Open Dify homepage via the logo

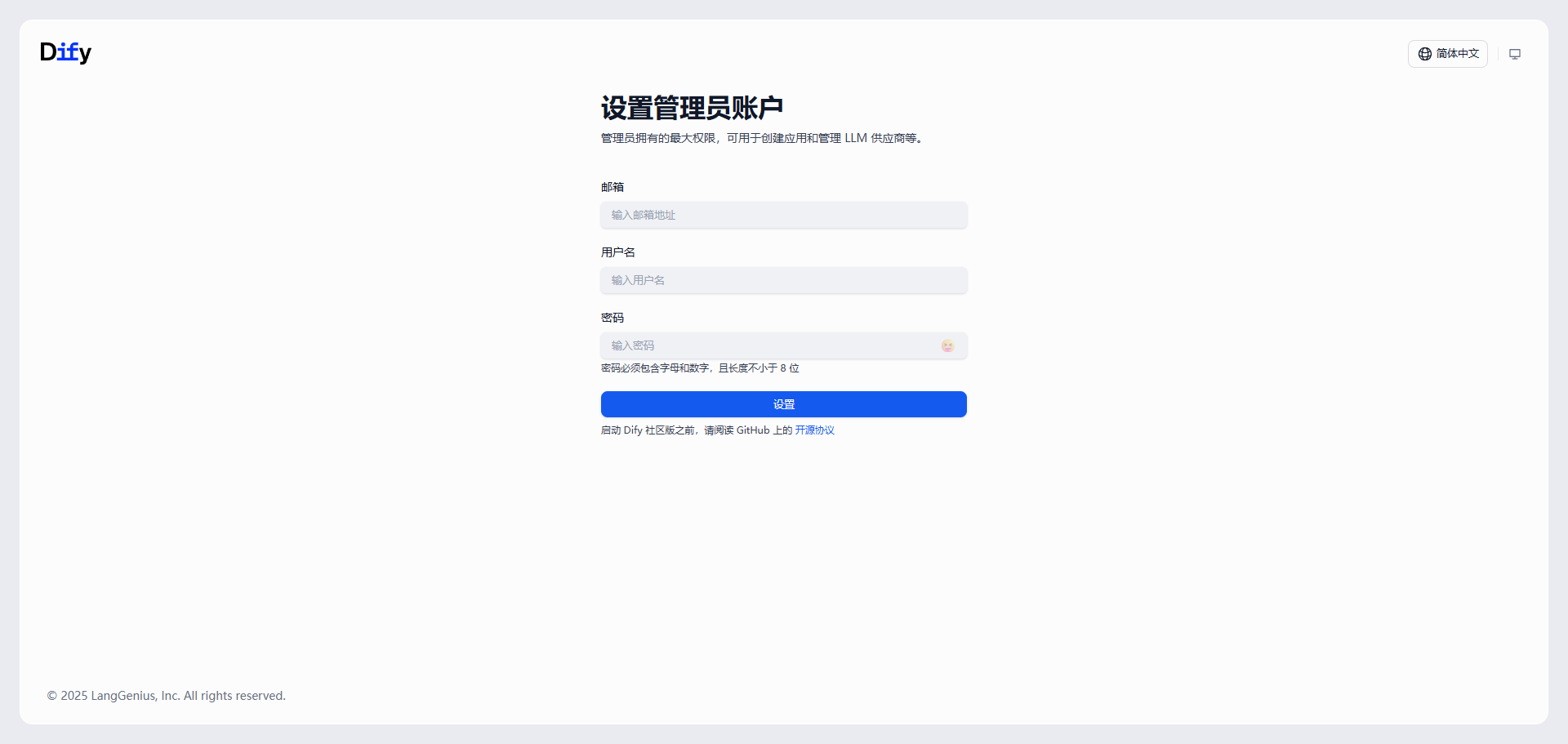pos(65,52)
